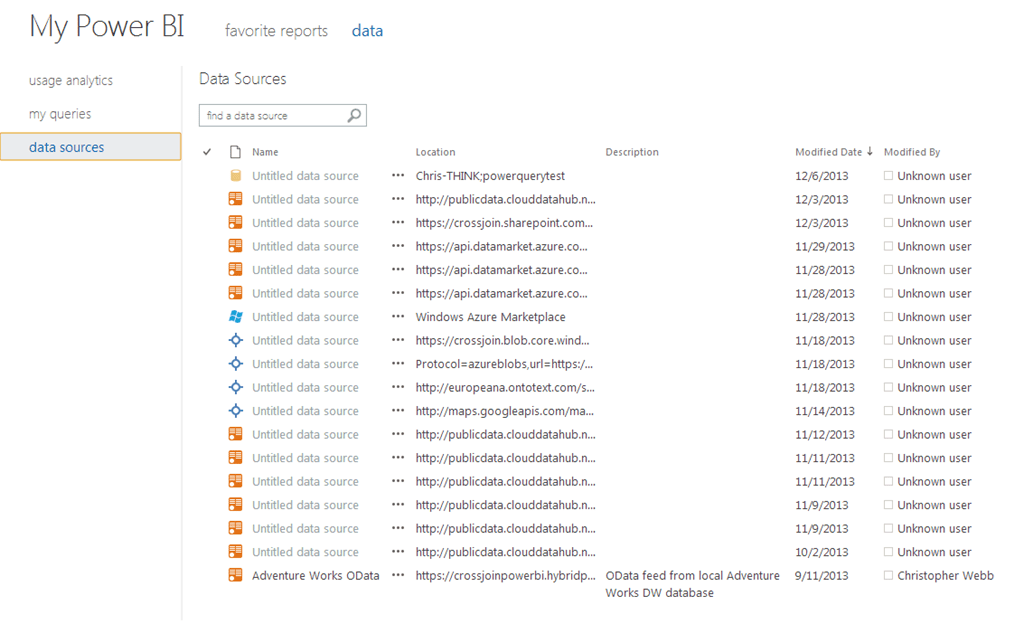
Task: Tick checkbox on Windows Azure Marketplace row
Action: 888,317
